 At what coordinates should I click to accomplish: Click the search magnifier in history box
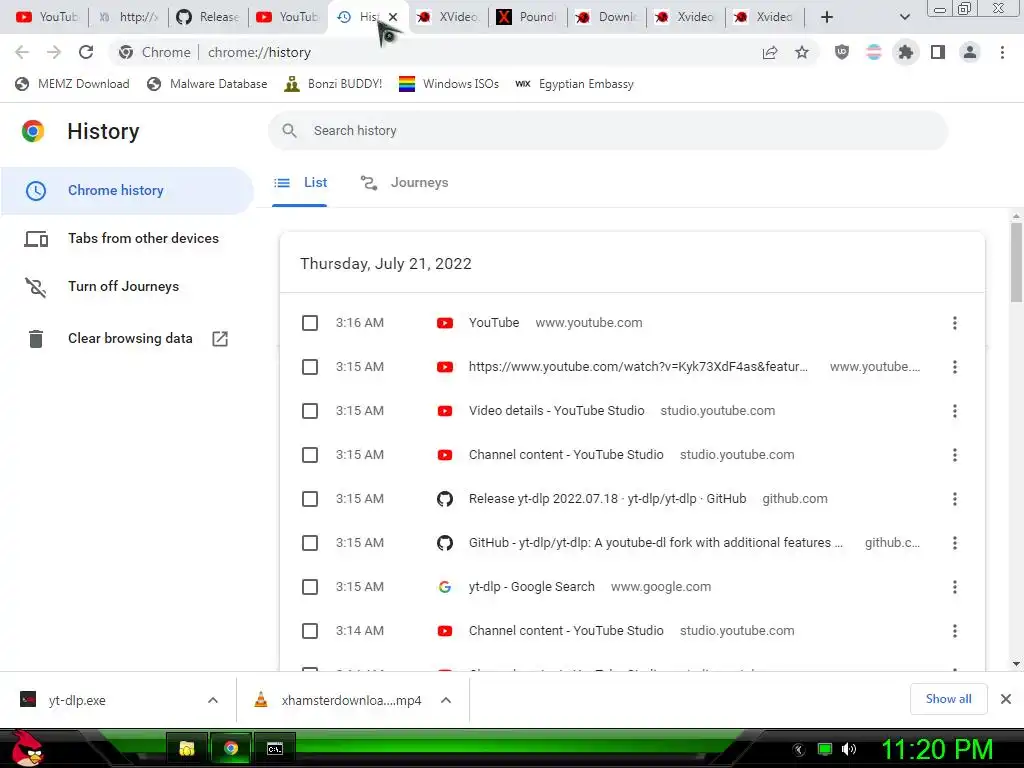[289, 131]
